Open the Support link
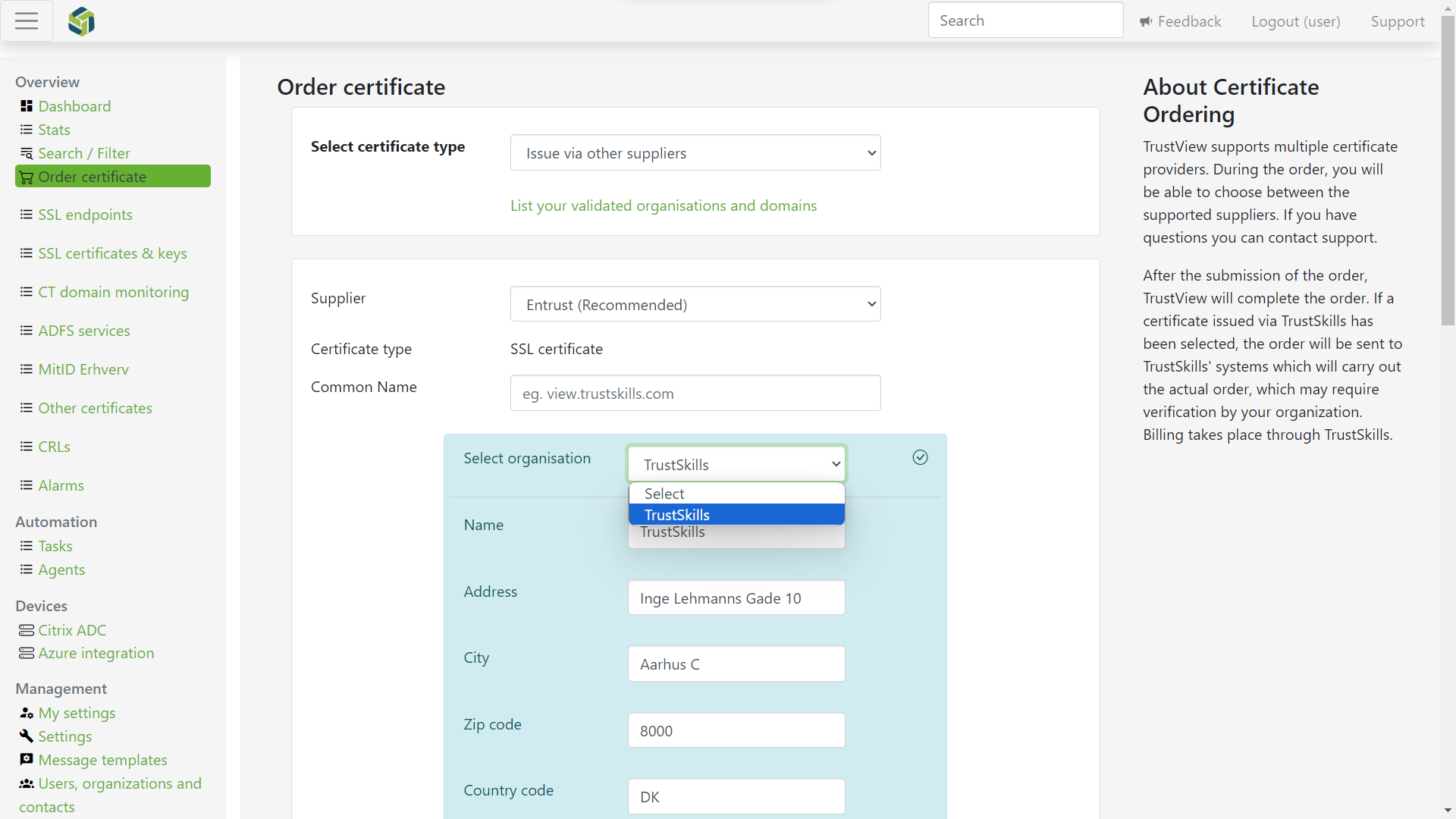 1397,21
